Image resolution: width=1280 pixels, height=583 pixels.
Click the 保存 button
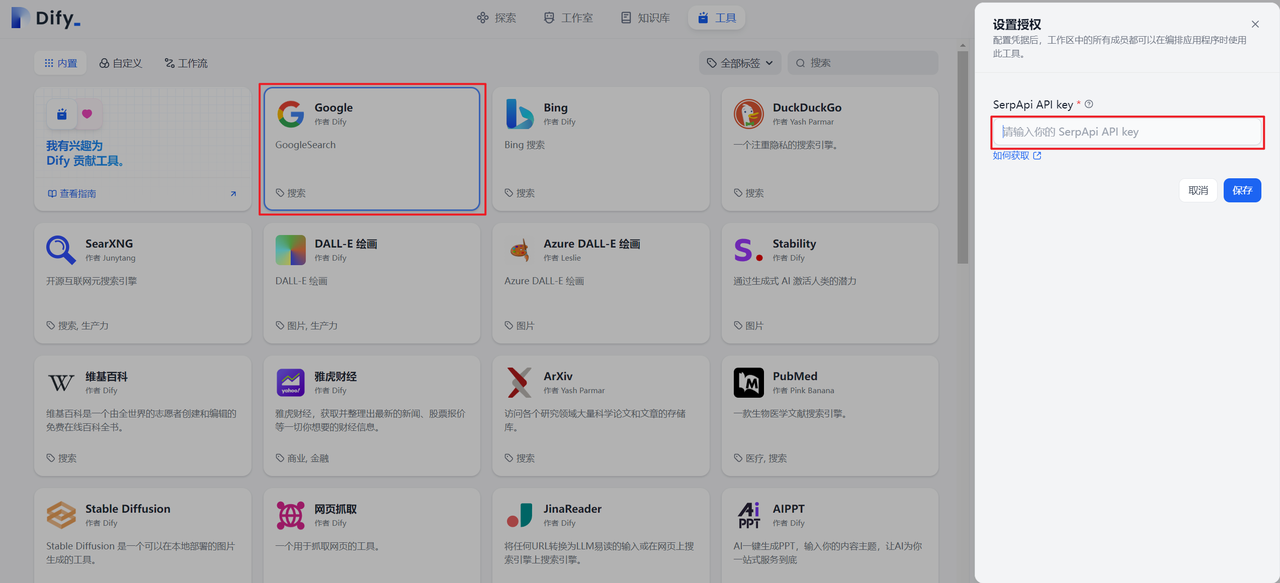pos(1242,190)
